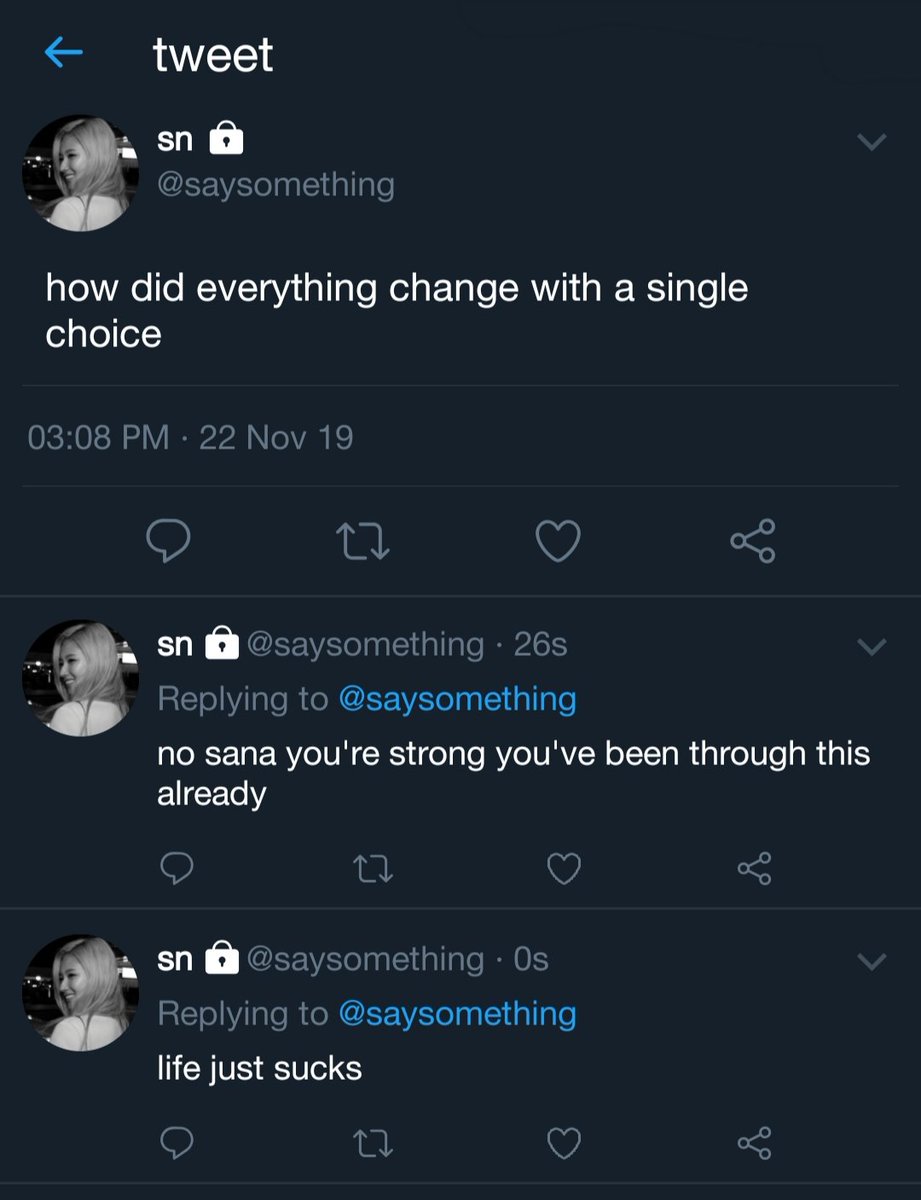Viewport: 921px width, 1200px height.
Task: Share the main tweet
Action: pos(752,541)
